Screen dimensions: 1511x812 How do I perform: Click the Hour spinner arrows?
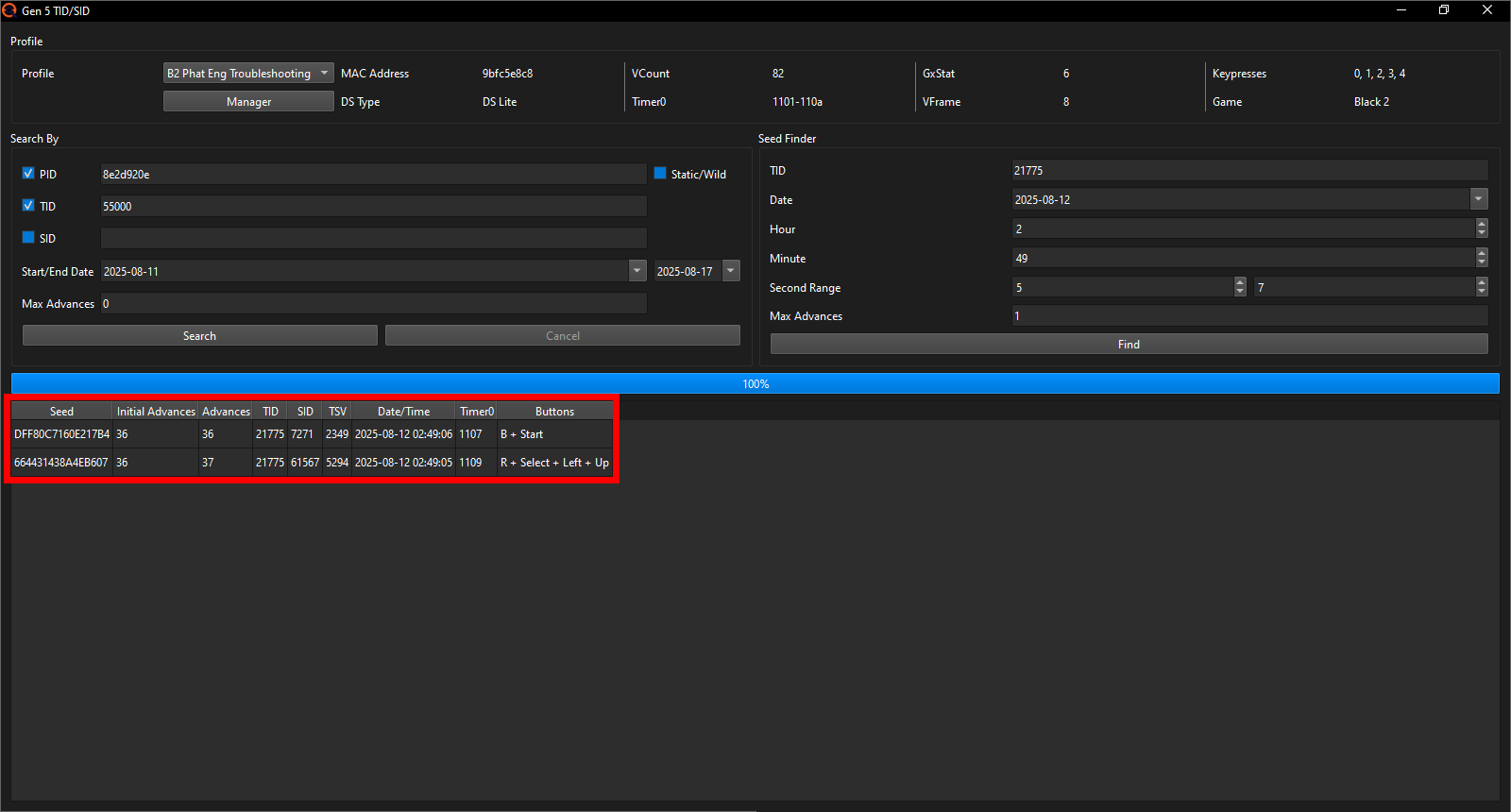[1481, 228]
